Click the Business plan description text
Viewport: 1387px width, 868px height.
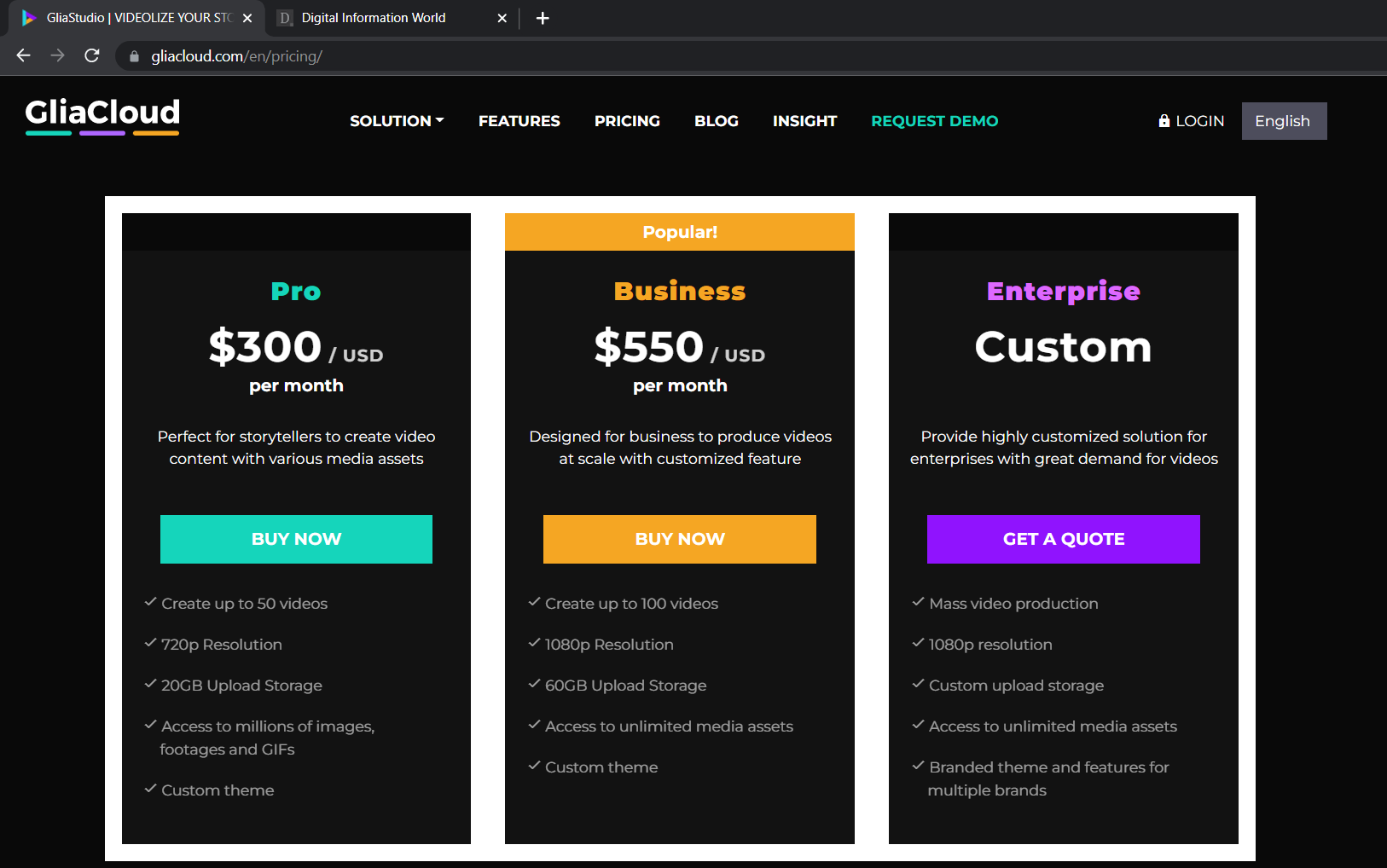coord(680,448)
